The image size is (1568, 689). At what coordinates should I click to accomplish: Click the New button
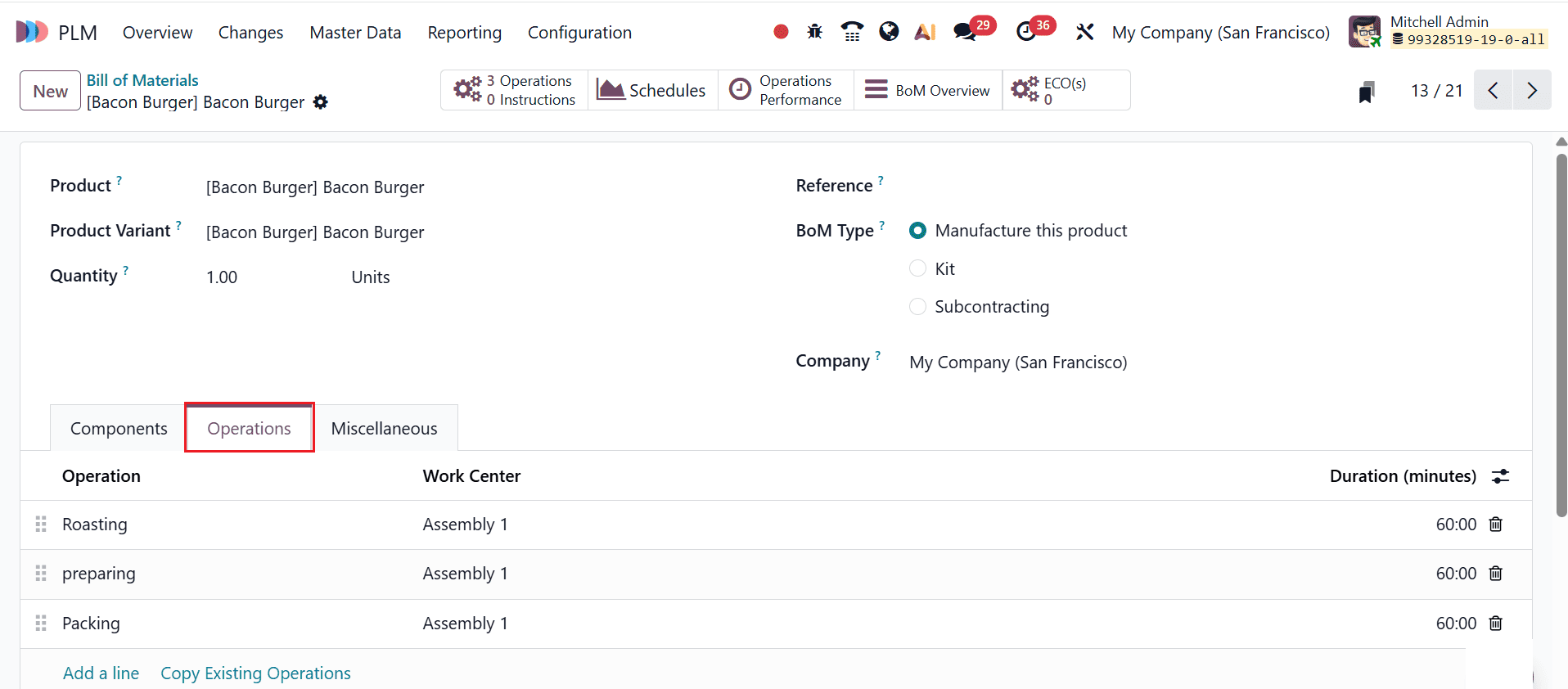(50, 91)
